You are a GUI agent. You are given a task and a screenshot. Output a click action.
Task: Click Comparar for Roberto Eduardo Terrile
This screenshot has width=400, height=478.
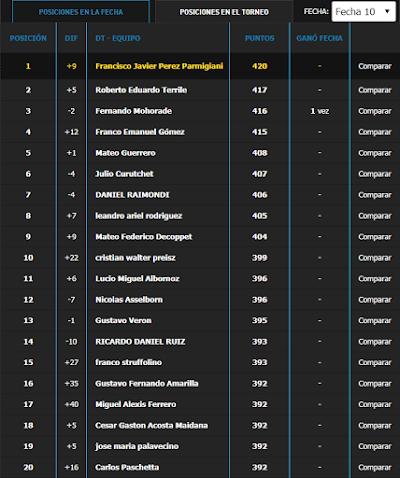click(375, 90)
